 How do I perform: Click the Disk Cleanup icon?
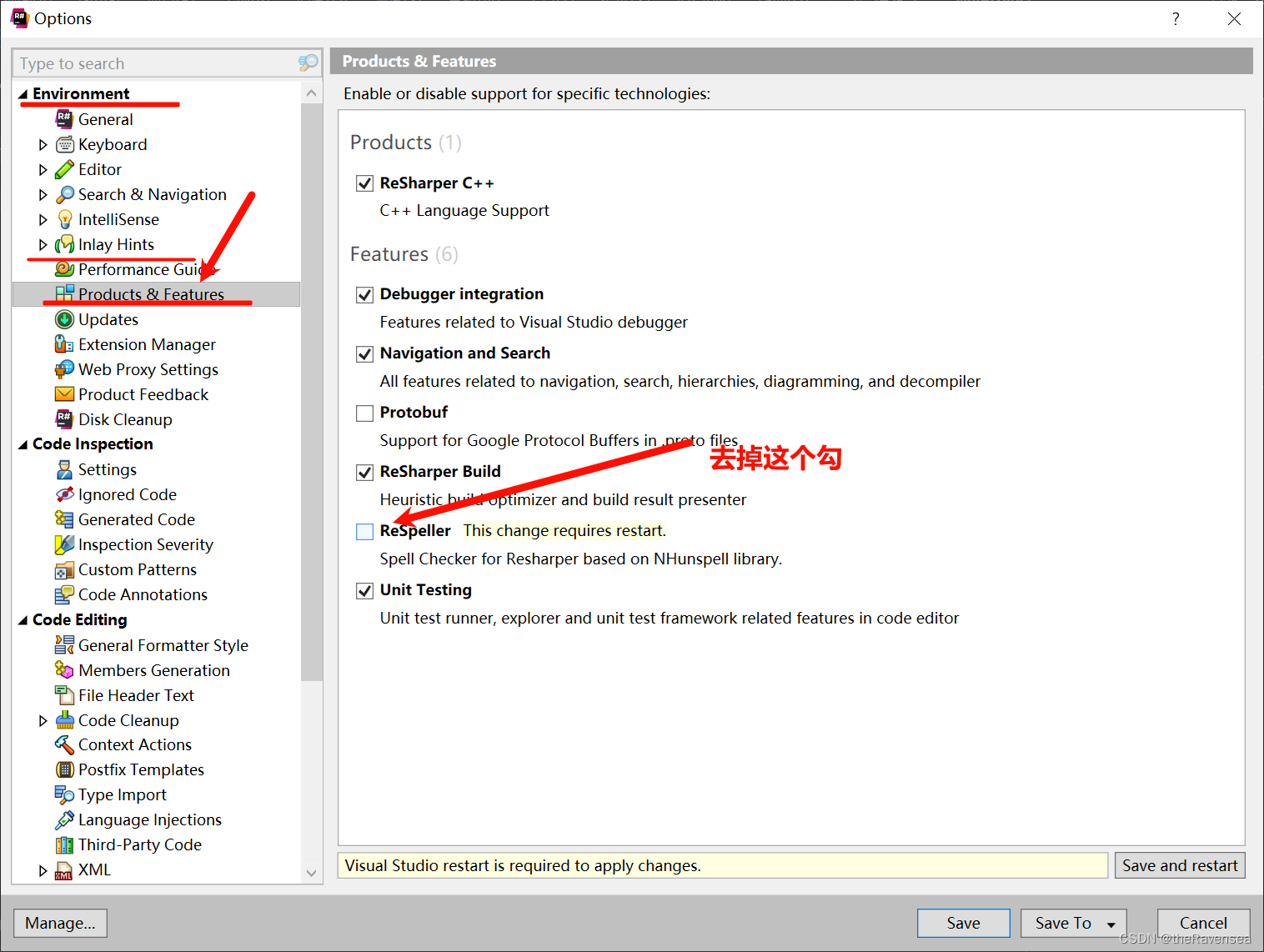64,419
